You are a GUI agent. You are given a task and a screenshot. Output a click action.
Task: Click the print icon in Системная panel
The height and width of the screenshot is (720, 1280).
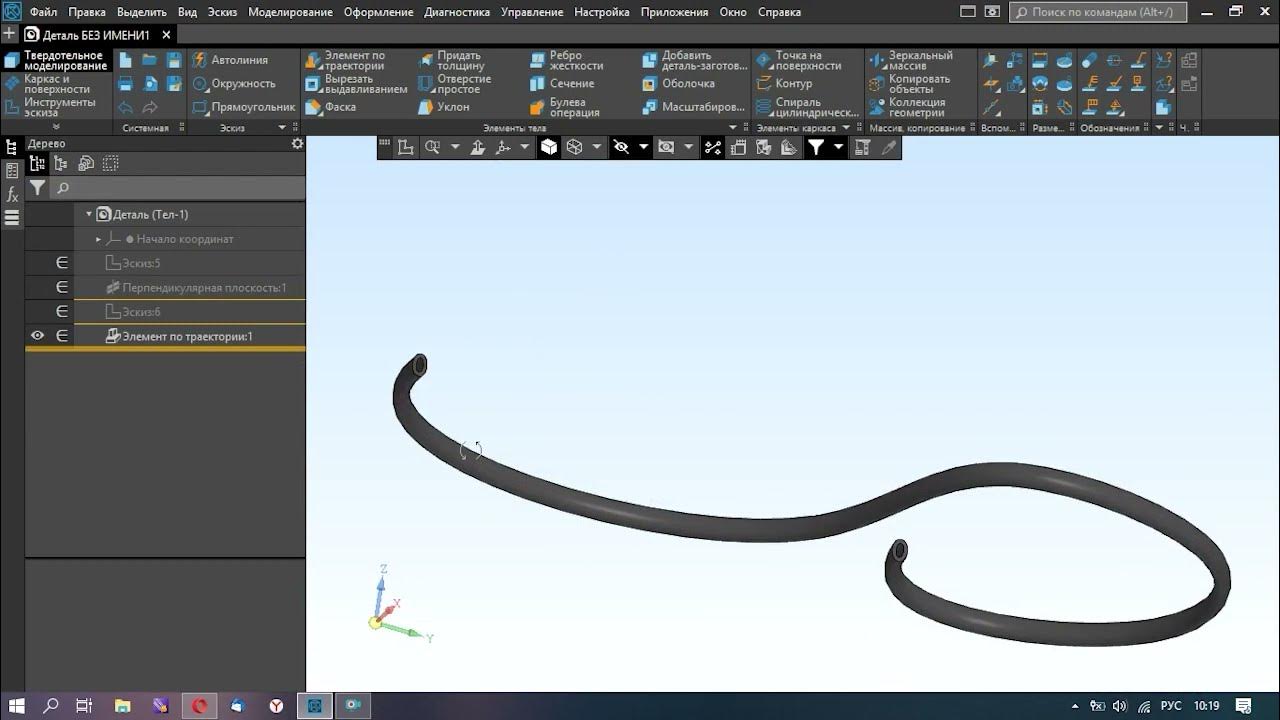click(x=126, y=83)
